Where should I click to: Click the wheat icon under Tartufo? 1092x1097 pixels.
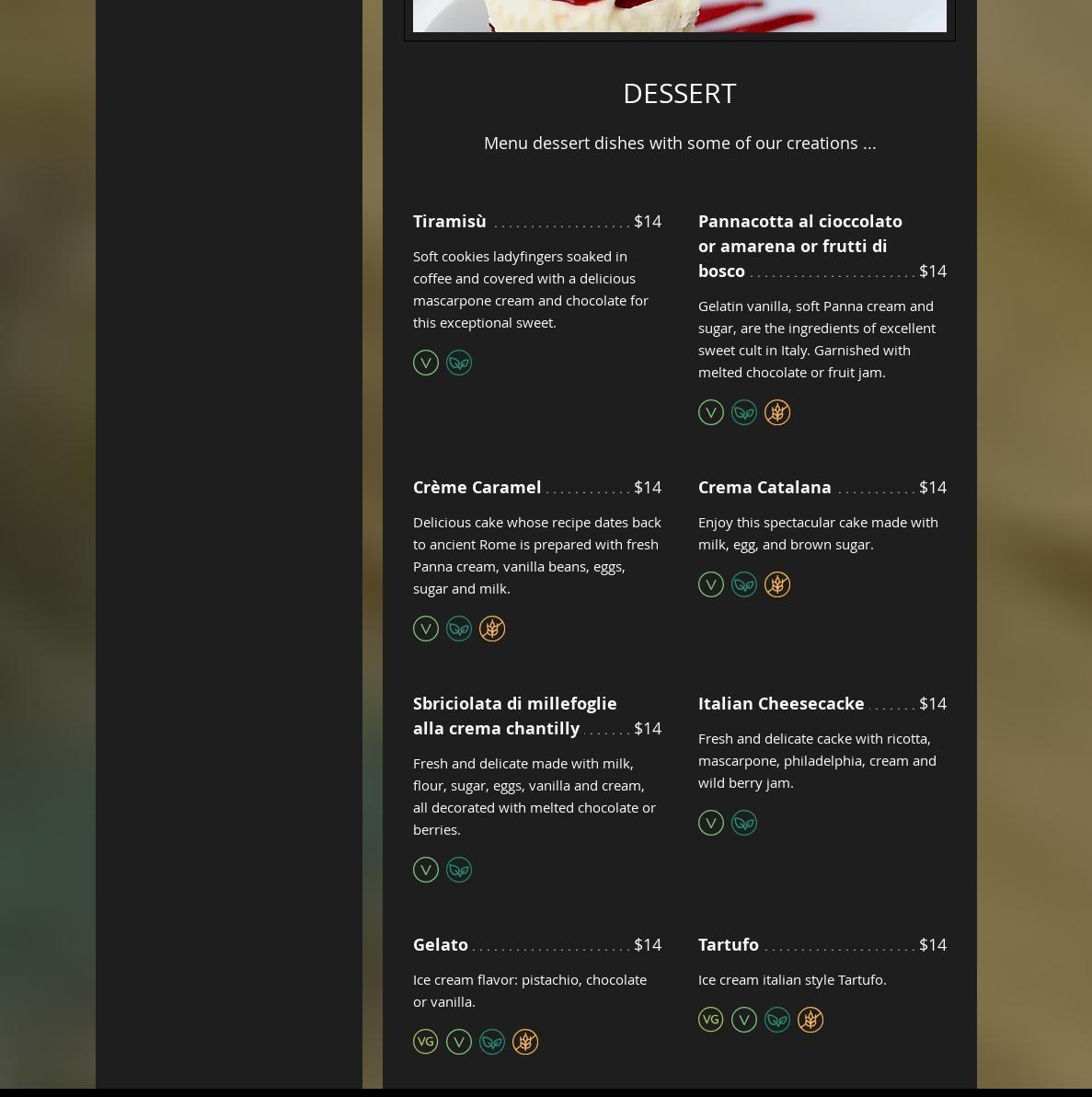click(810, 1020)
